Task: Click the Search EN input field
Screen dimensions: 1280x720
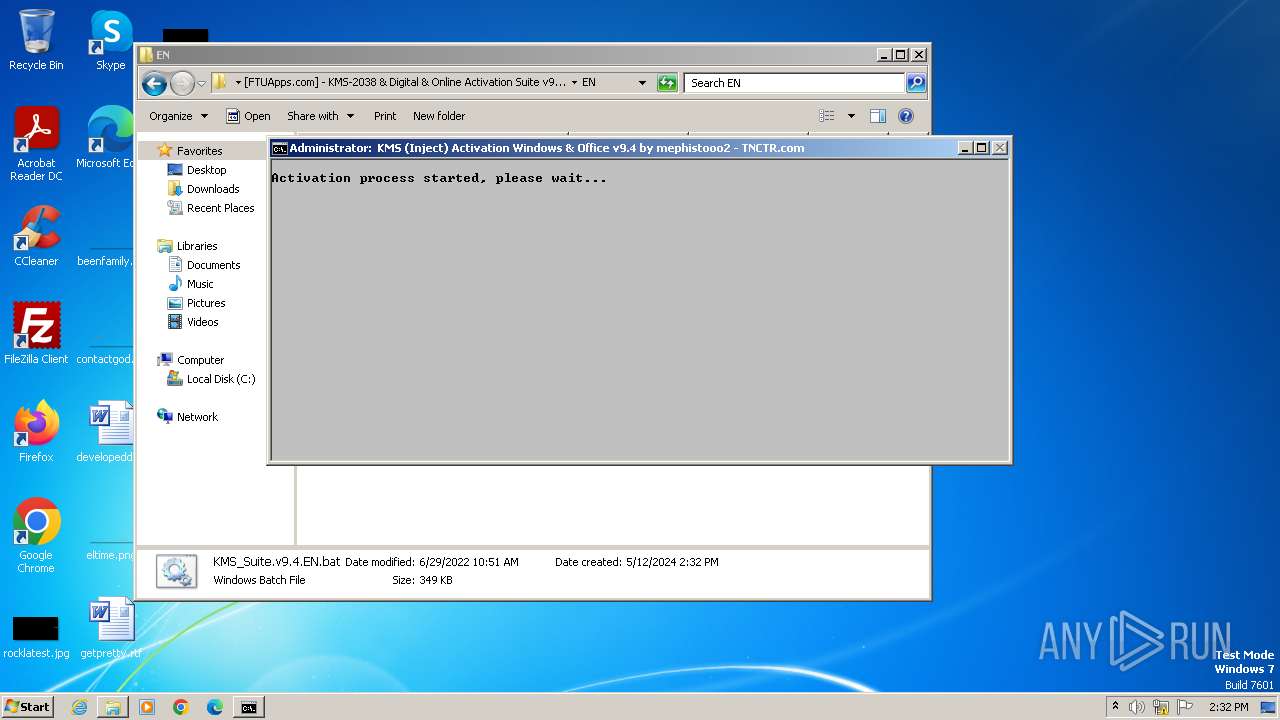Action: tap(795, 83)
